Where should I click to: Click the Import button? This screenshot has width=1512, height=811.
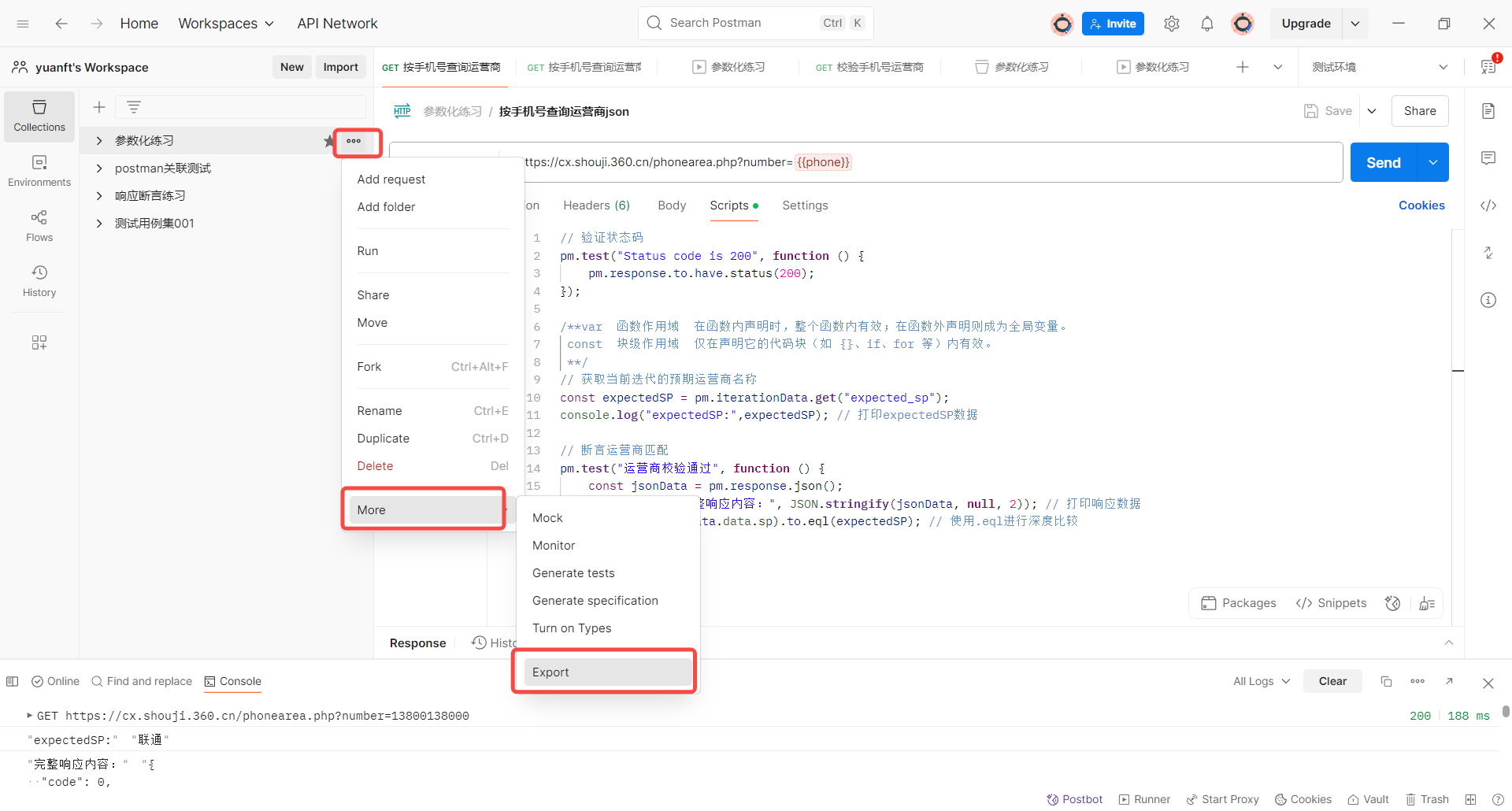click(341, 67)
